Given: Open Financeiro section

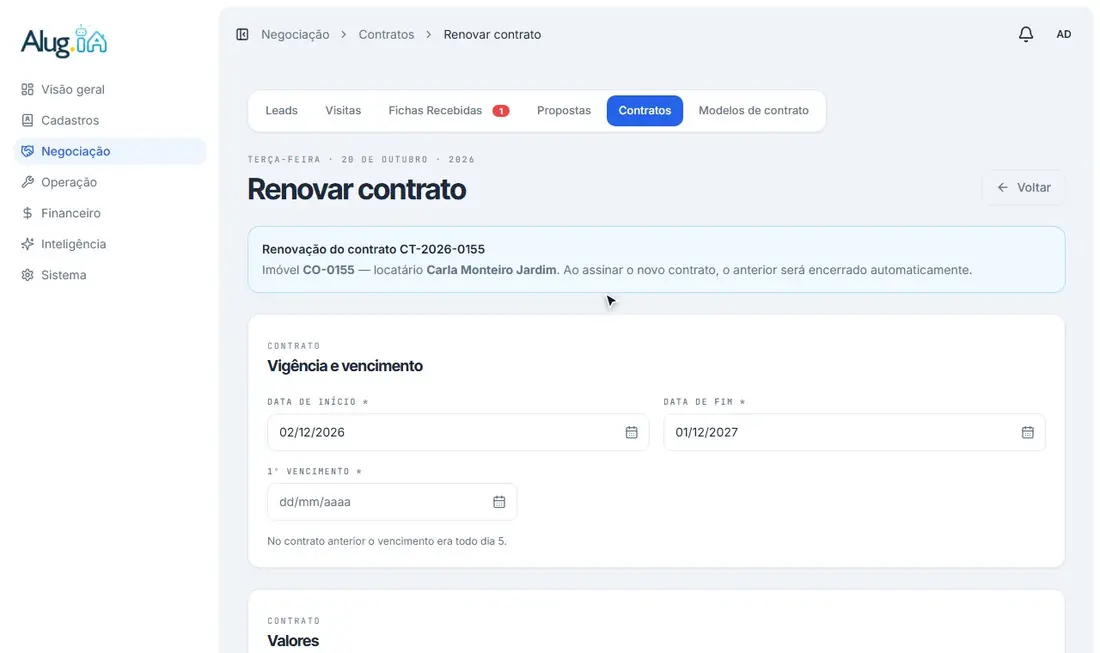Looking at the screenshot, I should tap(110, 213).
